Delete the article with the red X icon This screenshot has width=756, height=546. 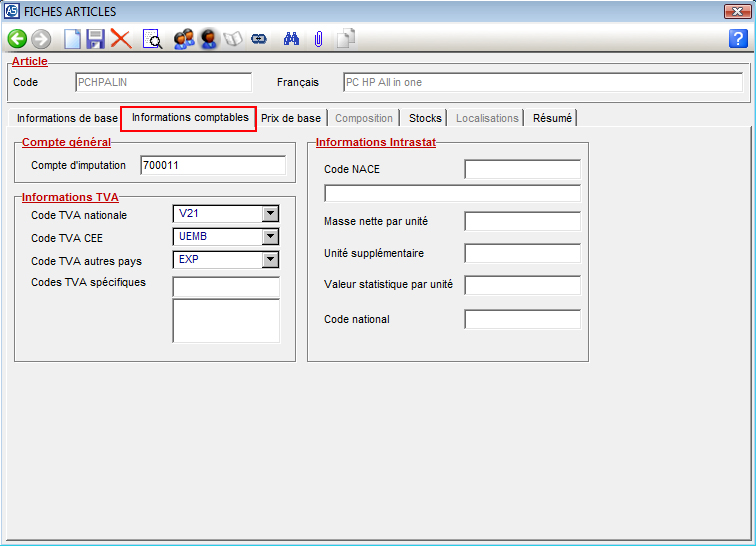[121, 39]
